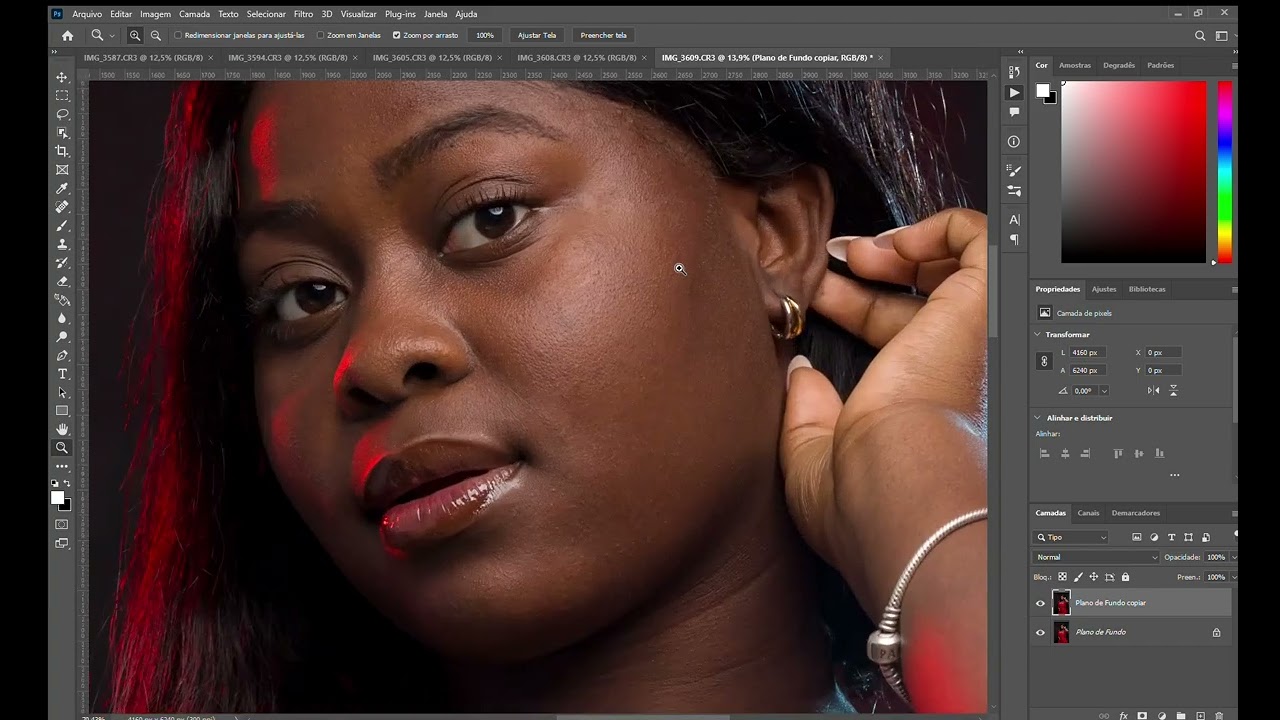
Task: Create a new layer from Layers footer
Action: pos(1199,716)
